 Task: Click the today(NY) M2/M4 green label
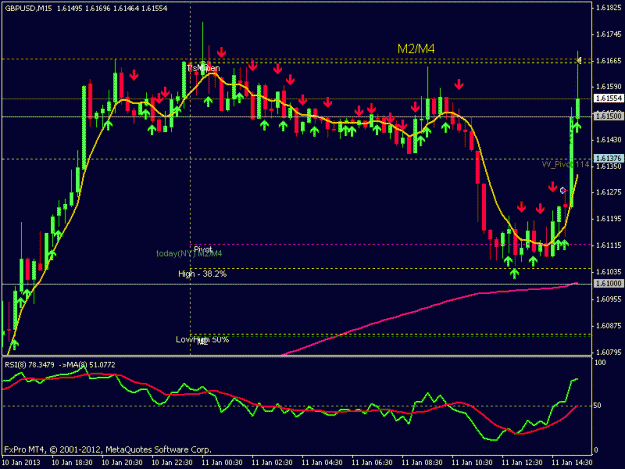[x=189, y=253]
